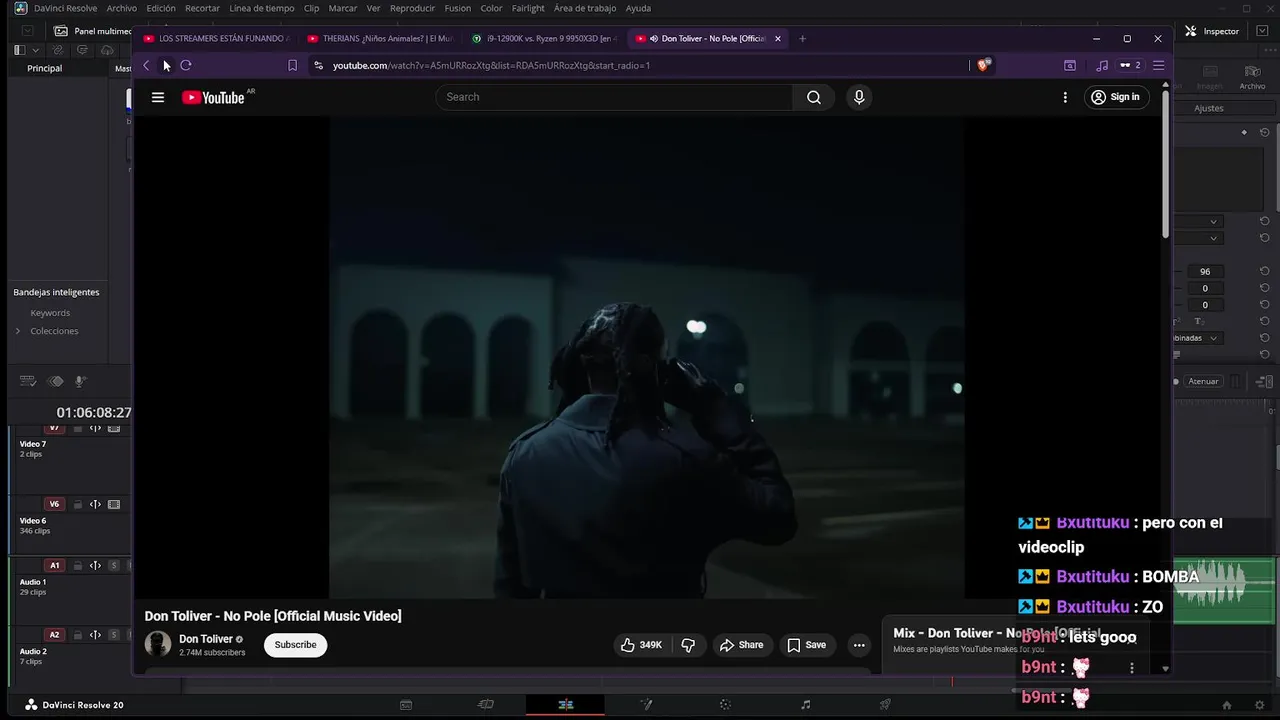Image resolution: width=1280 pixels, height=720 pixels.
Task: Open a new browser tab
Action: [802, 38]
